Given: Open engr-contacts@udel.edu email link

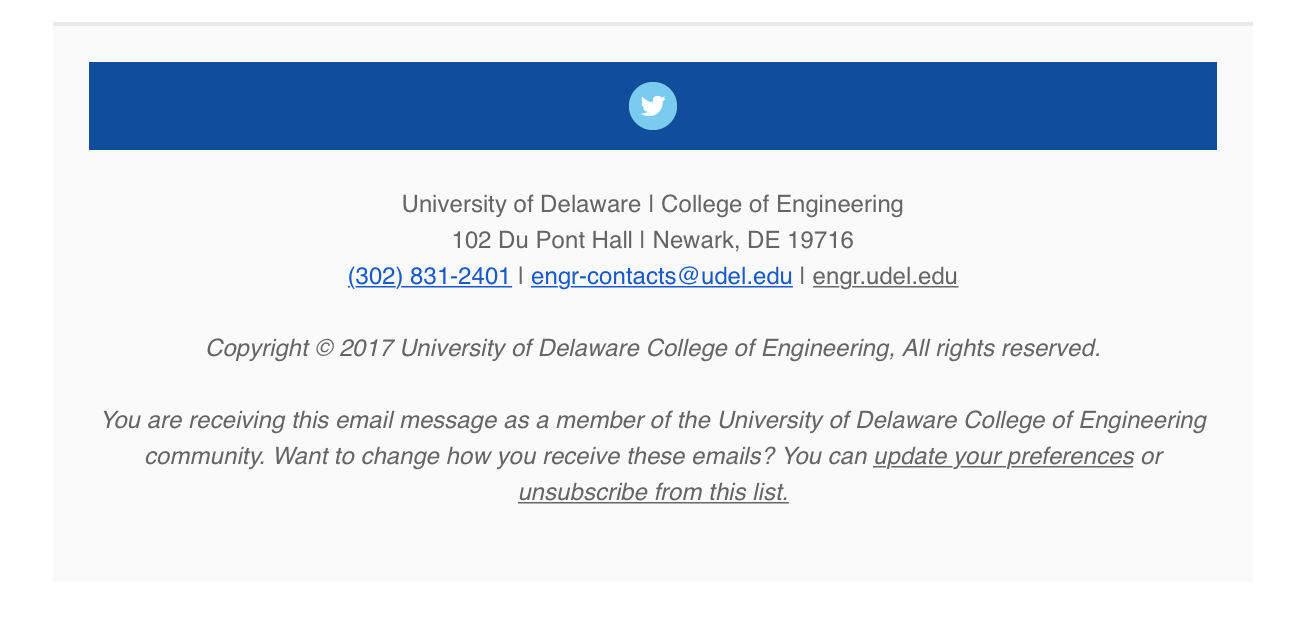Looking at the screenshot, I should click(662, 276).
